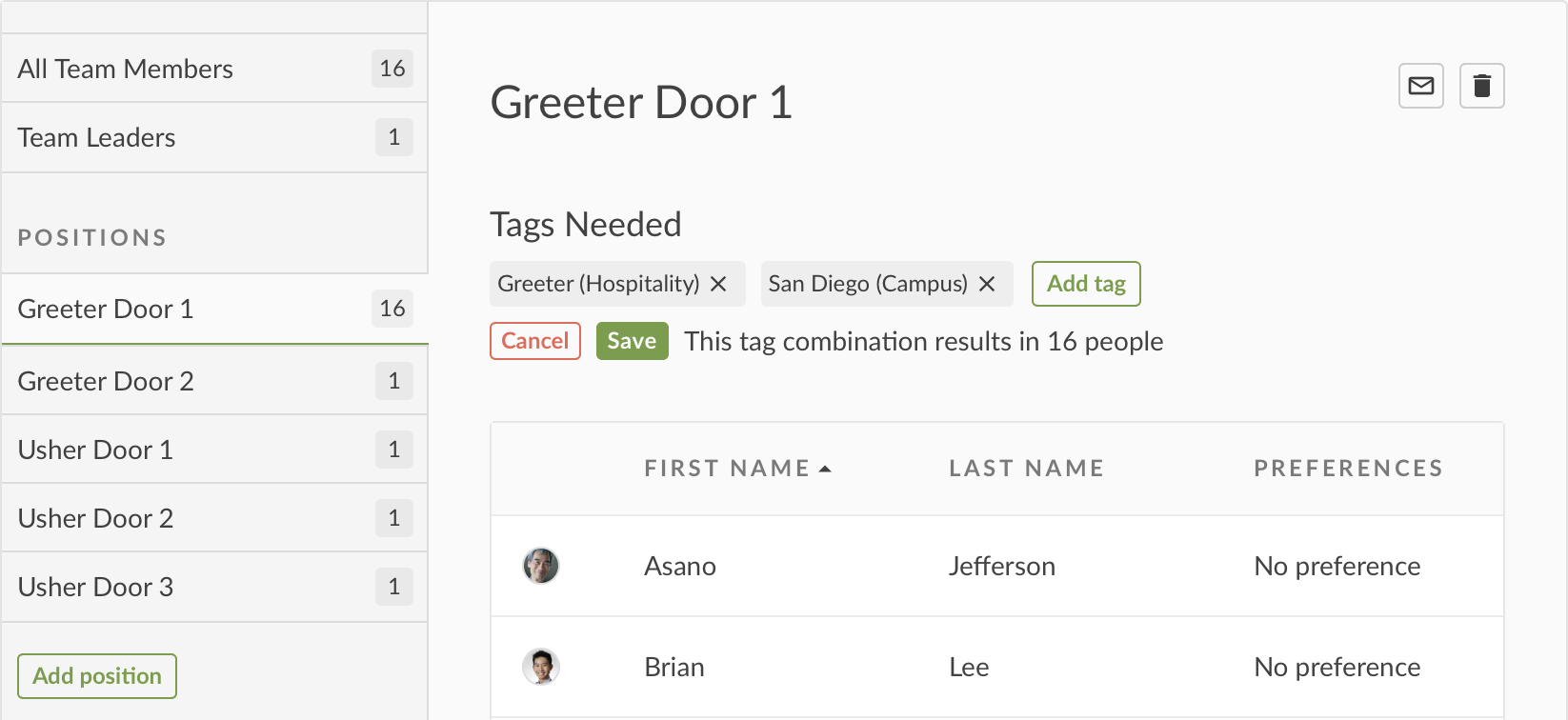This screenshot has width=1568, height=720.
Task: Open All Team Members list
Action: pos(214,69)
